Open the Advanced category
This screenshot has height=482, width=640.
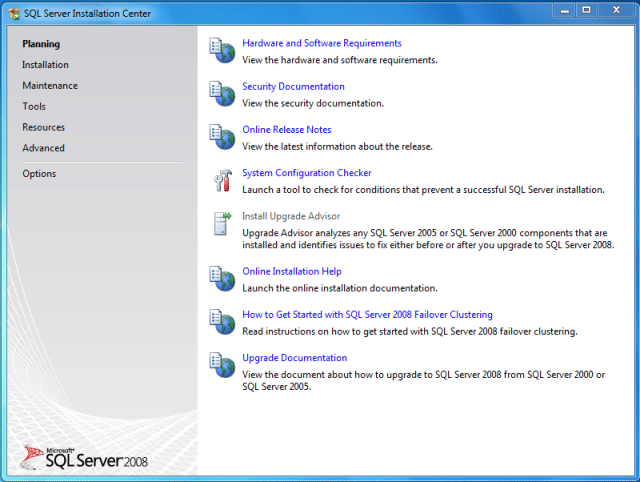tap(43, 148)
